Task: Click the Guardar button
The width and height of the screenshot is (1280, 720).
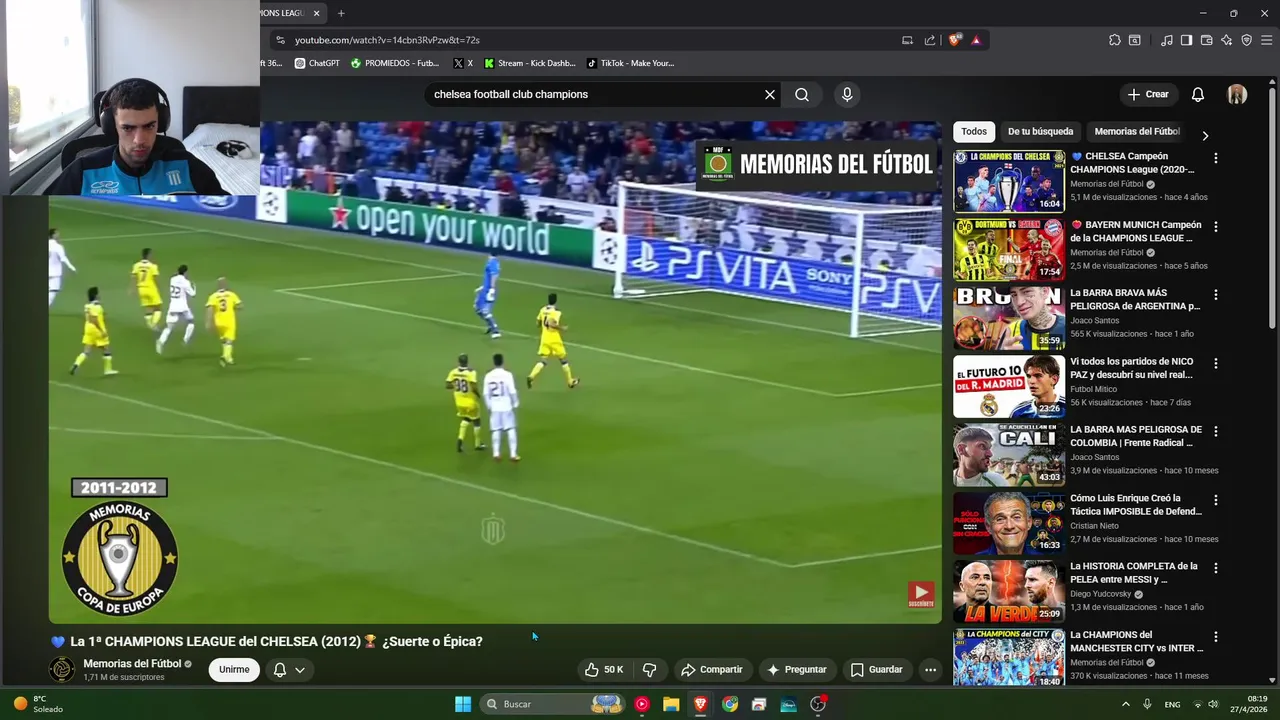Action: pos(876,670)
